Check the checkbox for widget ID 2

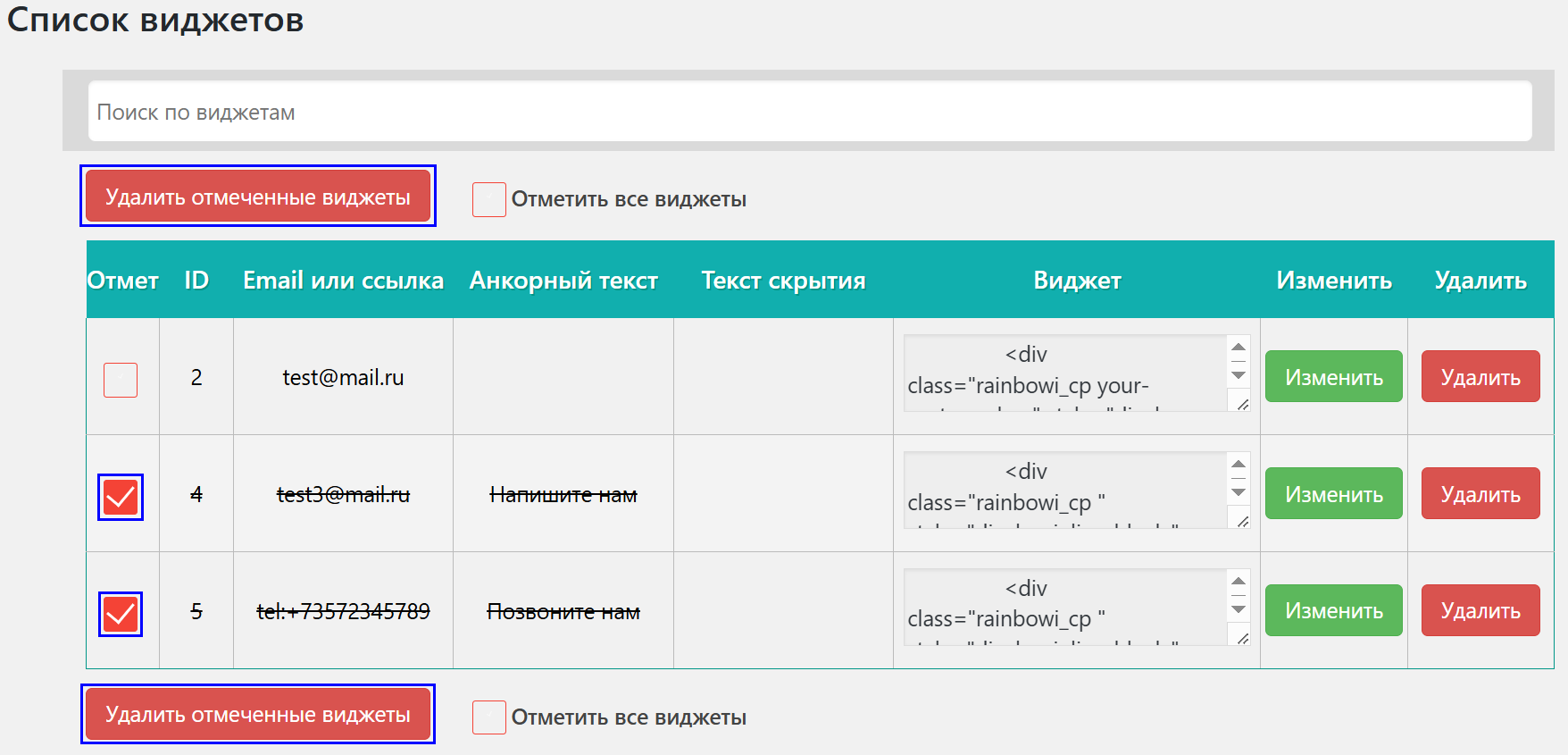point(121,380)
